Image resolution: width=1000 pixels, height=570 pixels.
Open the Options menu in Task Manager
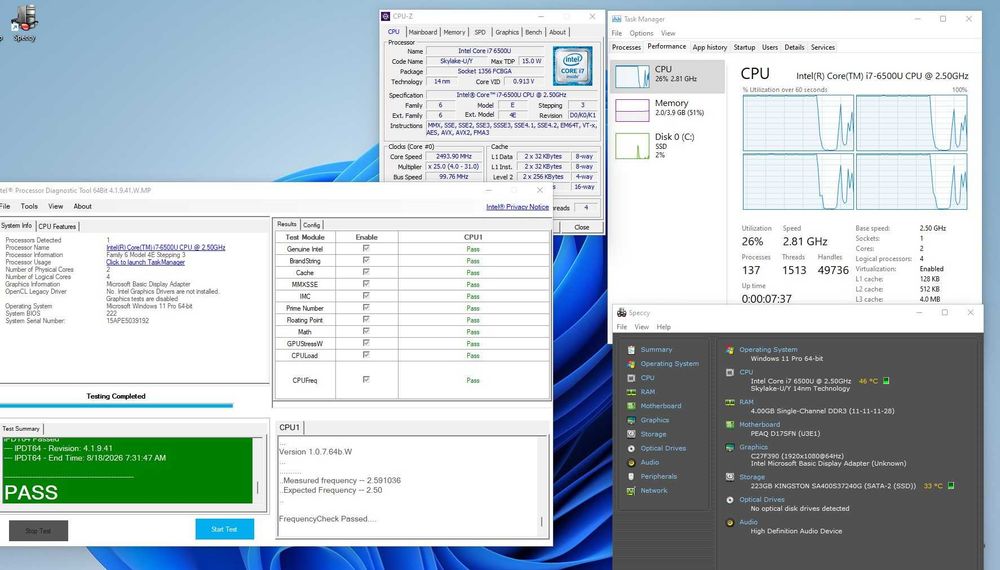[x=641, y=33]
